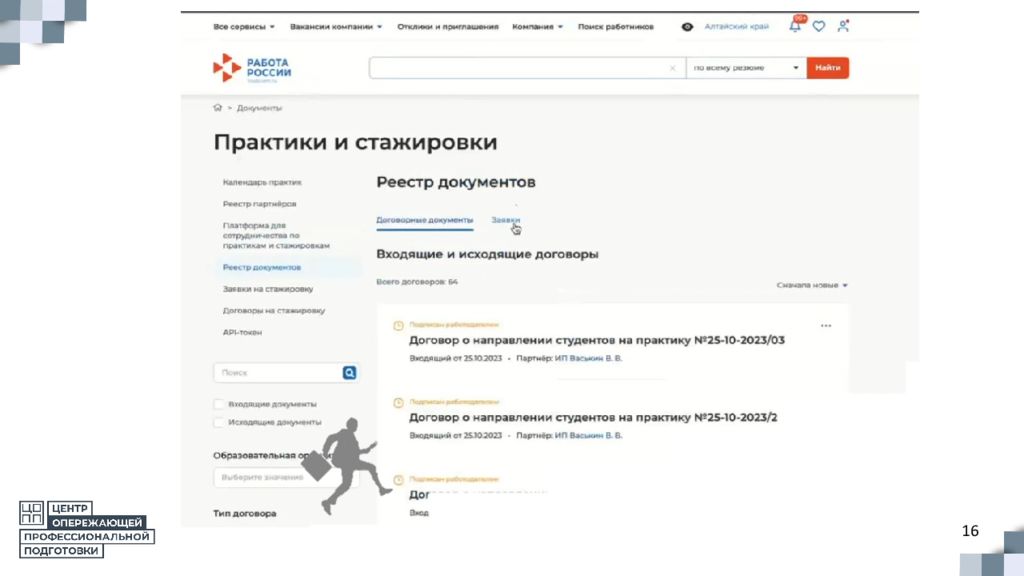Click clock status icon of contract №25-10-2023/03
Image resolution: width=1024 pixels, height=576 pixels.
(x=398, y=325)
